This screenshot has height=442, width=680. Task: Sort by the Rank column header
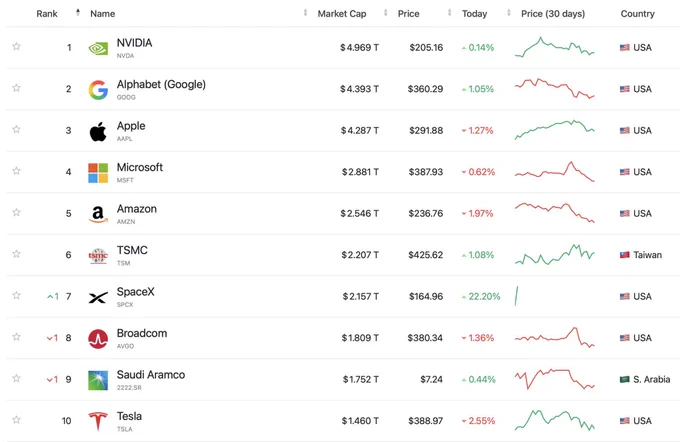[47, 14]
